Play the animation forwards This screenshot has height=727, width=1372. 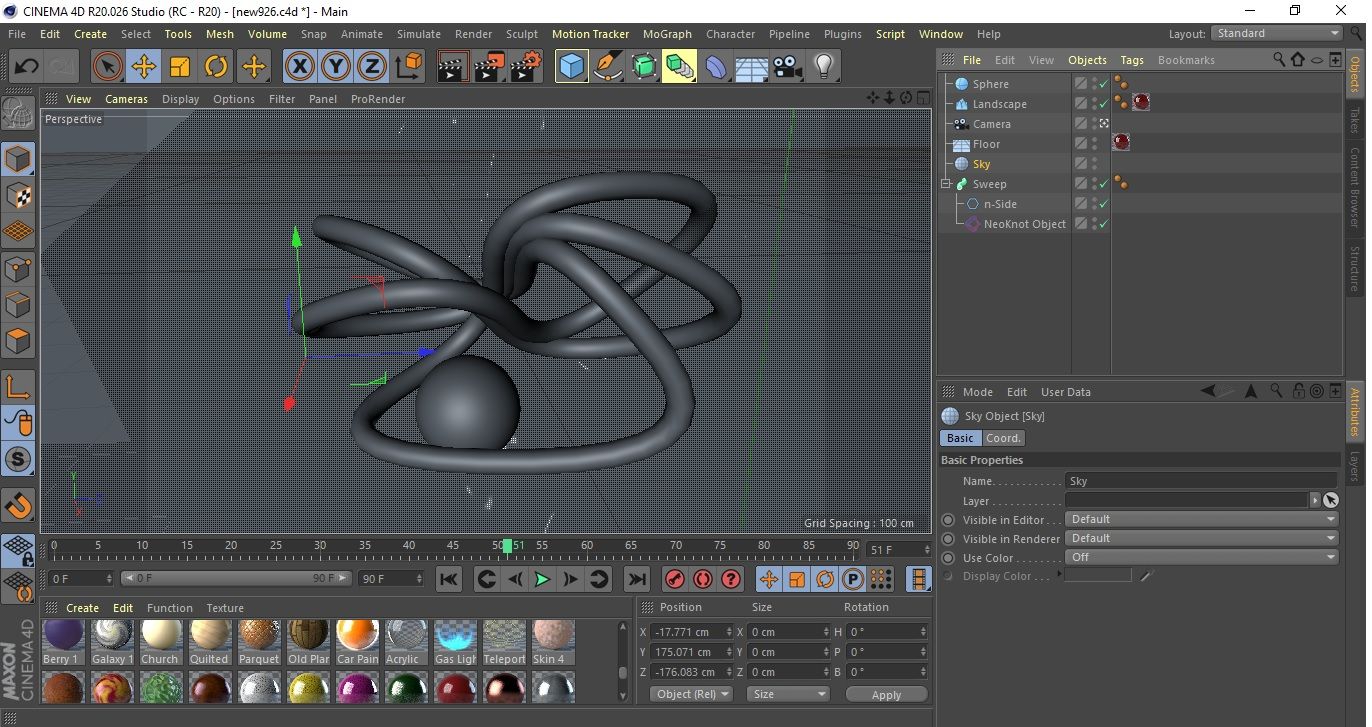(542, 579)
